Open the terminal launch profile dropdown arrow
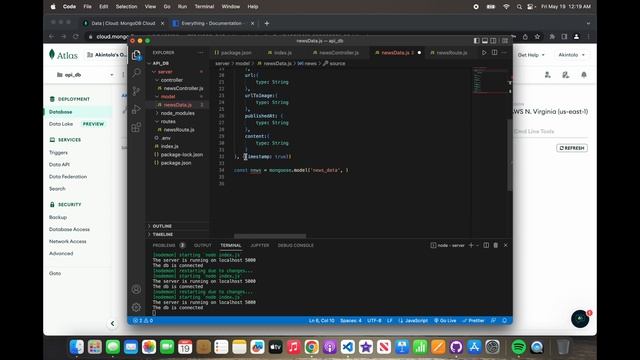This screenshot has width=640, height=360. point(477,246)
